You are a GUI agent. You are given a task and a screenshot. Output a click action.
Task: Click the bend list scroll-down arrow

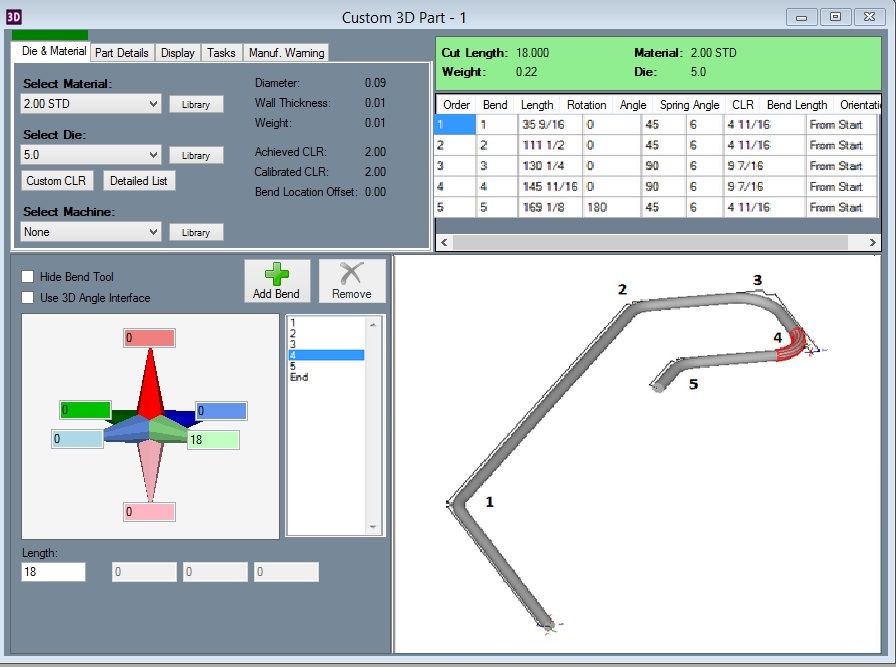(x=373, y=527)
